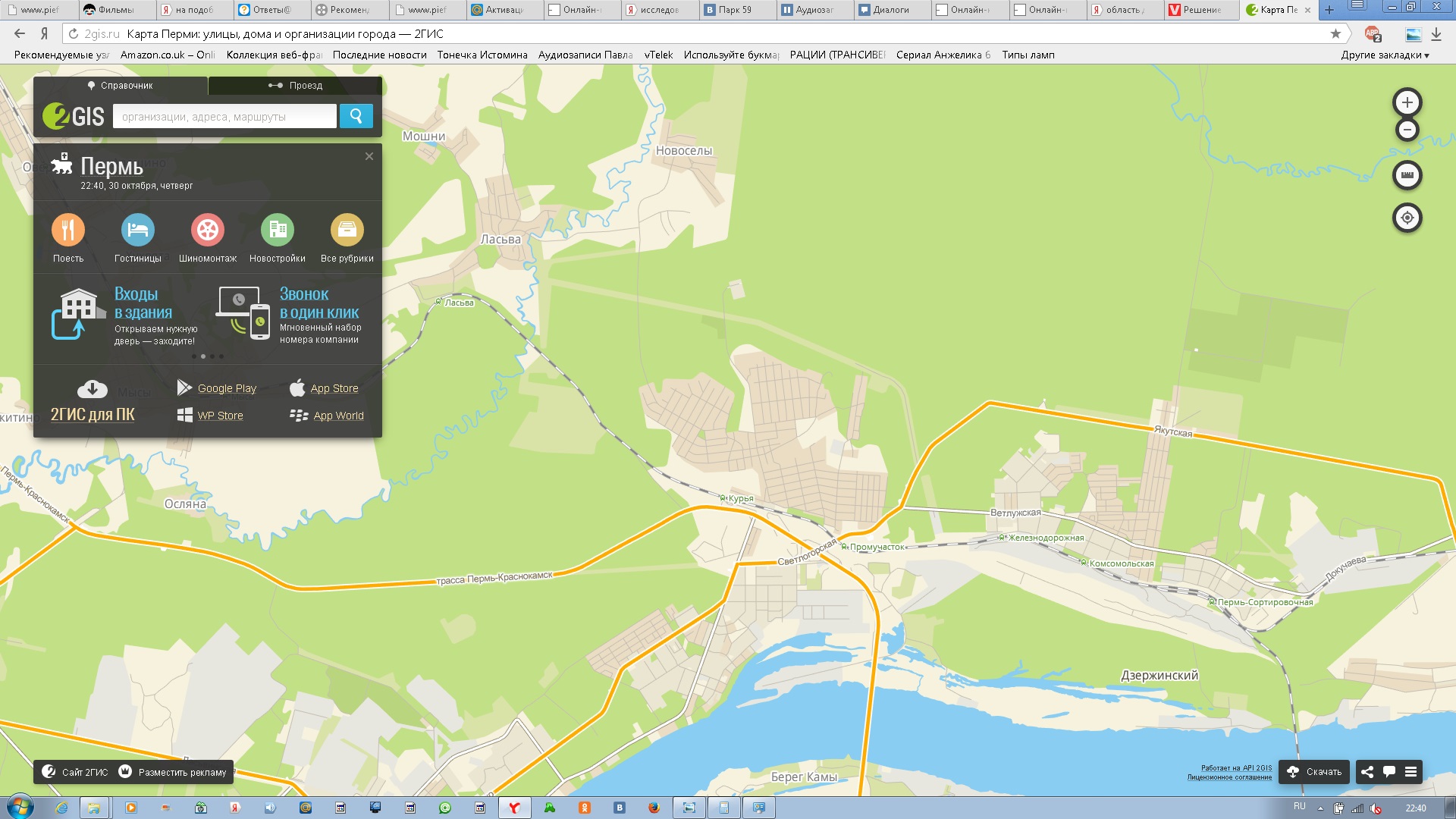Open the Шиномонтаж tire service category

(x=207, y=231)
